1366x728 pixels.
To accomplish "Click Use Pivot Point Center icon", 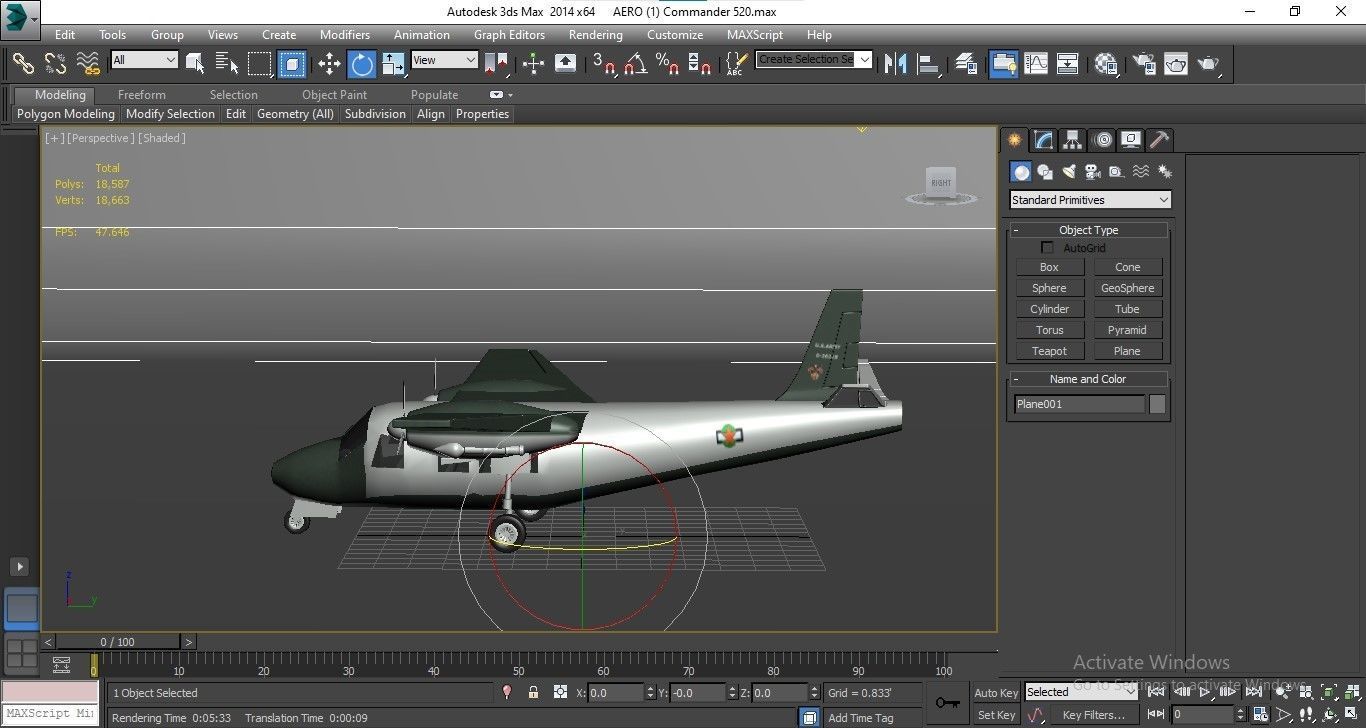I will 496,63.
